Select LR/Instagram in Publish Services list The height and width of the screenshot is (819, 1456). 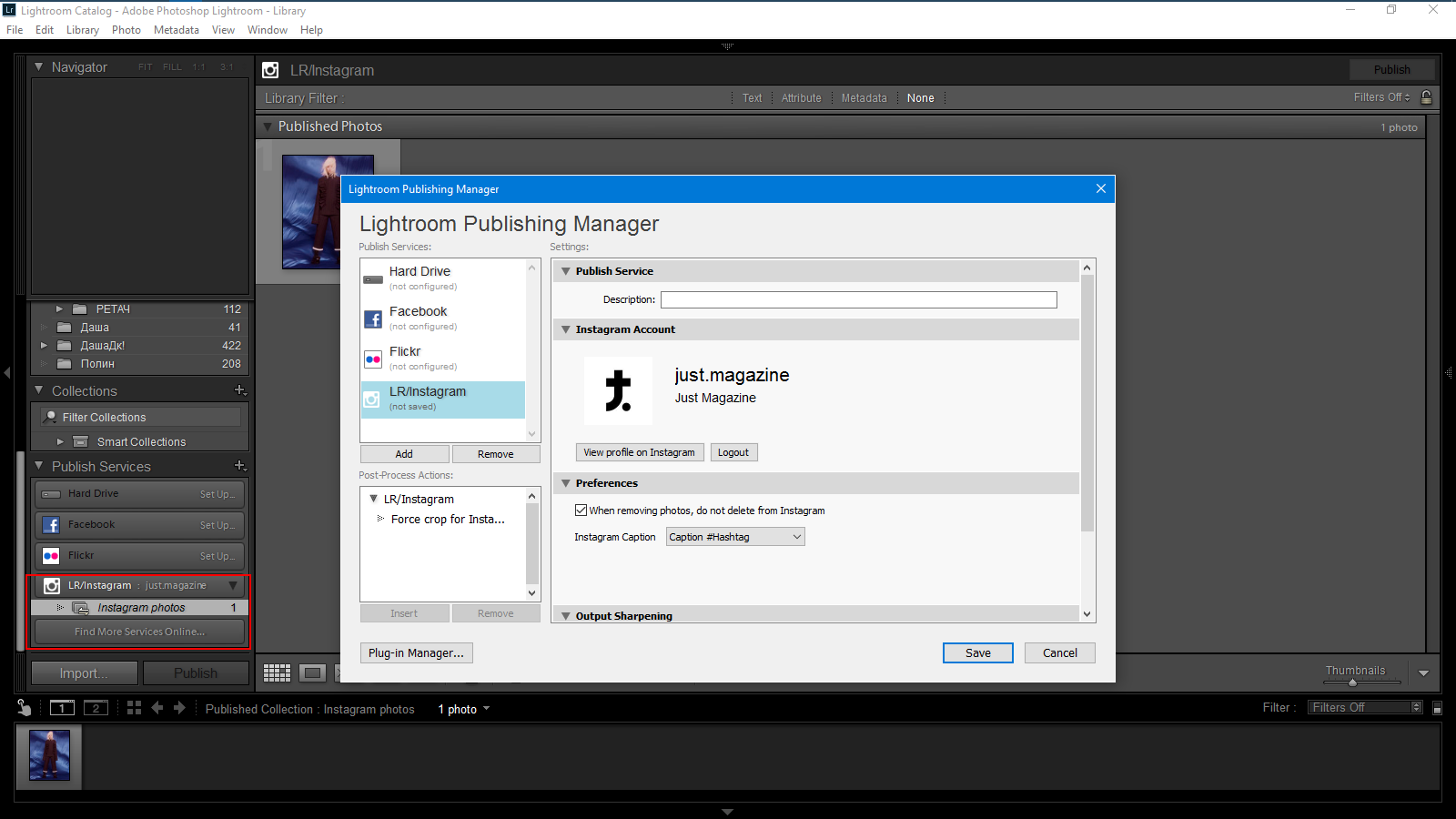click(443, 399)
